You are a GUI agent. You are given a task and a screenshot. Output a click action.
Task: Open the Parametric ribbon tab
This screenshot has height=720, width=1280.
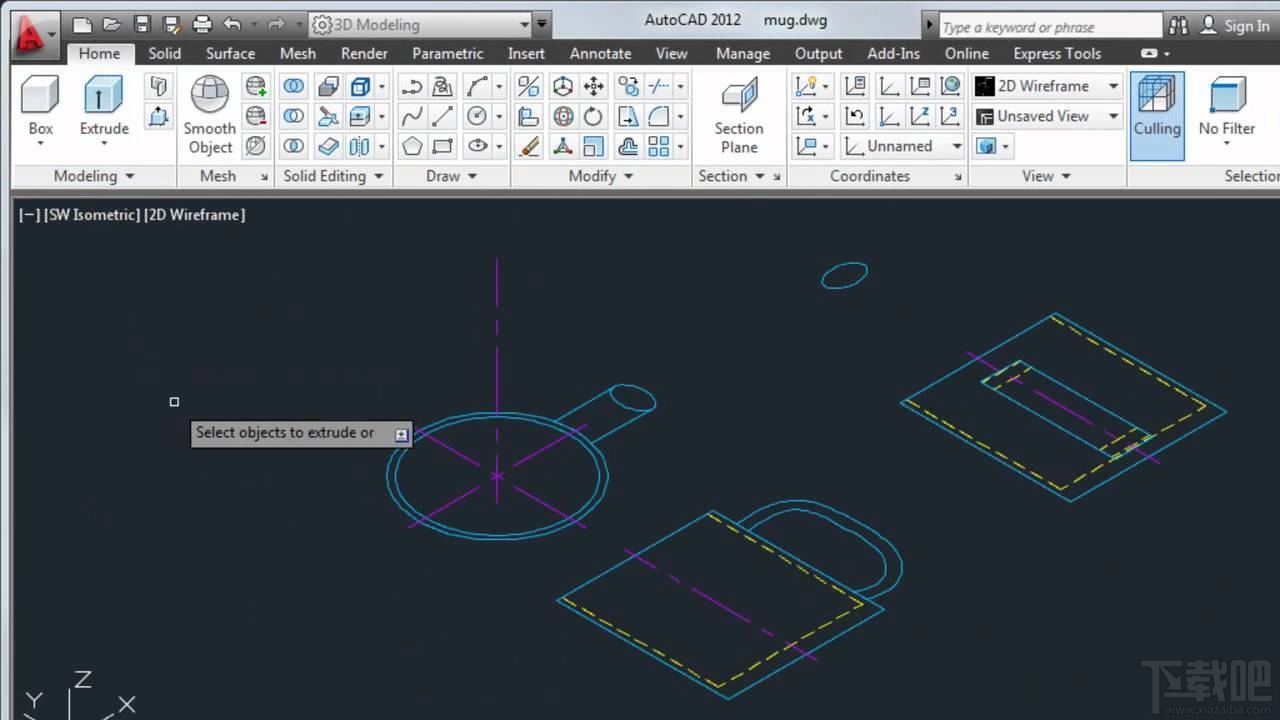pos(447,53)
